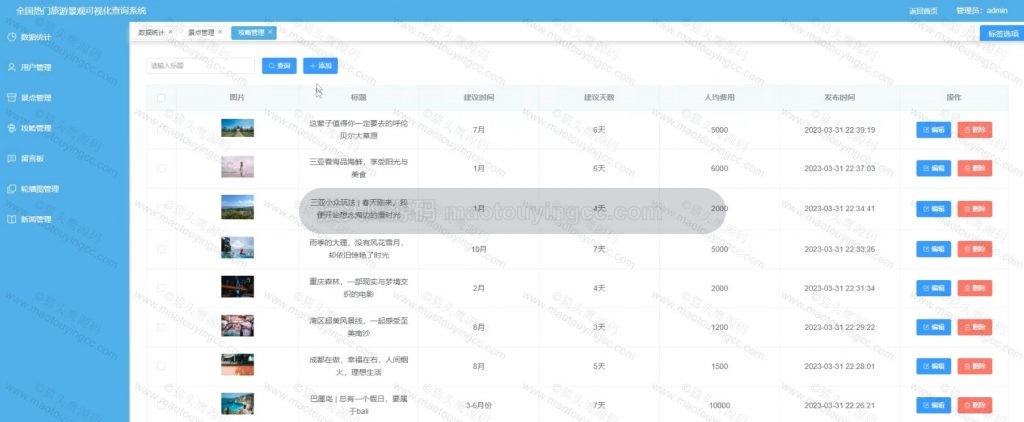Check the box for 呼伦贝尔大草原 row
The height and width of the screenshot is (422, 1024).
(161, 129)
